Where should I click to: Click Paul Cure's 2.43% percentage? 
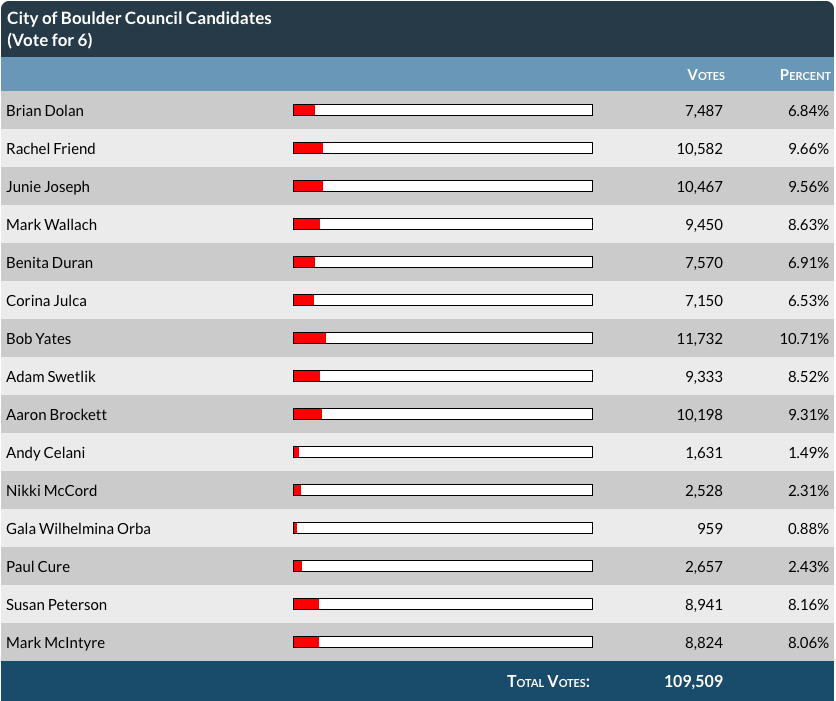pos(808,567)
